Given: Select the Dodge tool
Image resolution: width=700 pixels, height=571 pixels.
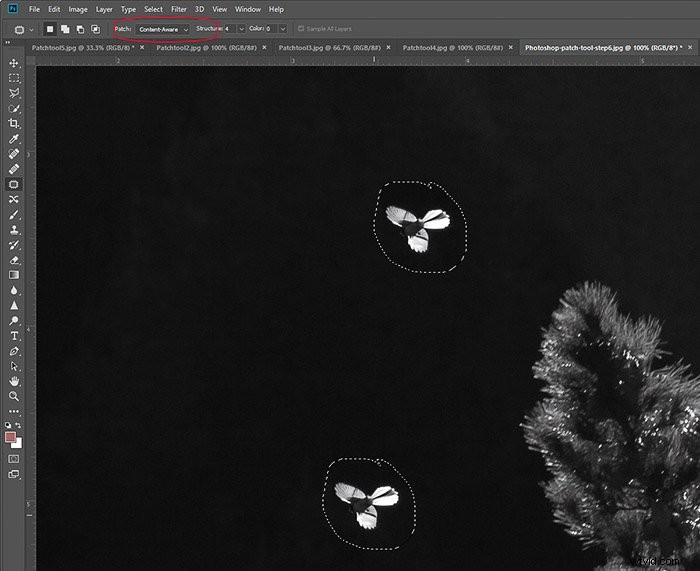Looking at the screenshot, I should point(14,321).
